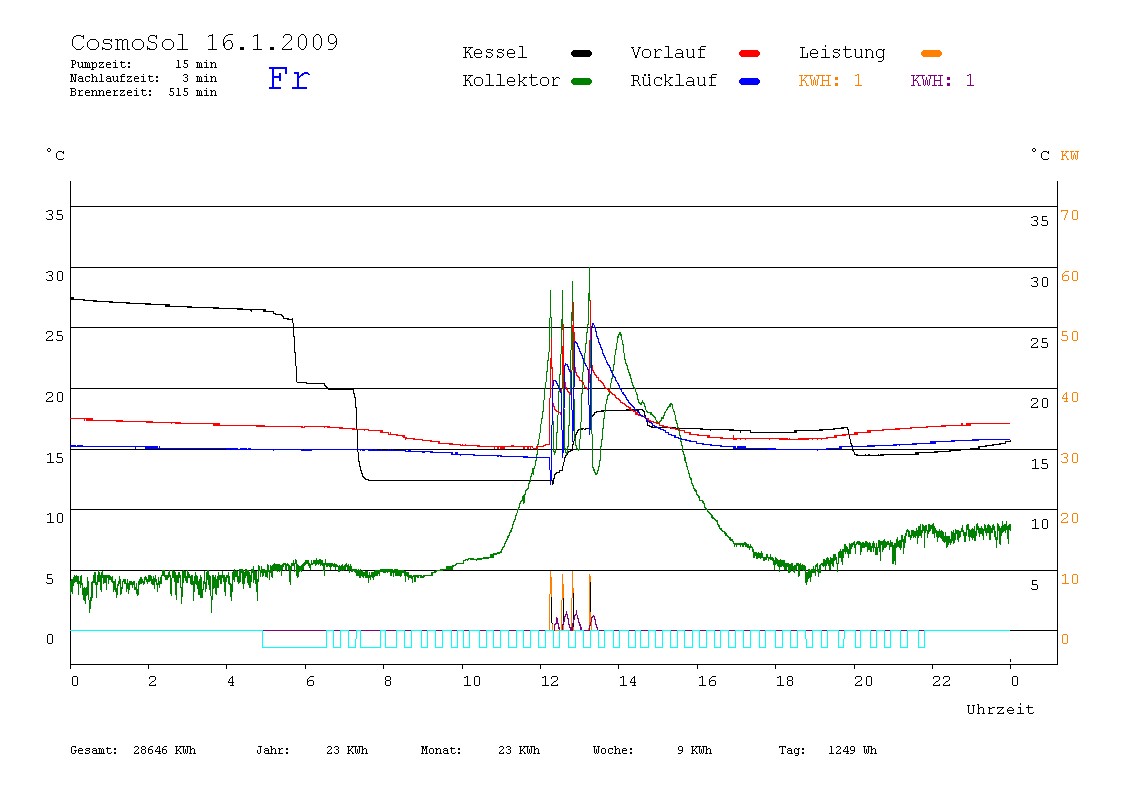Click the "Jahr:" footer label
1148x812 pixels.
click(x=272, y=750)
